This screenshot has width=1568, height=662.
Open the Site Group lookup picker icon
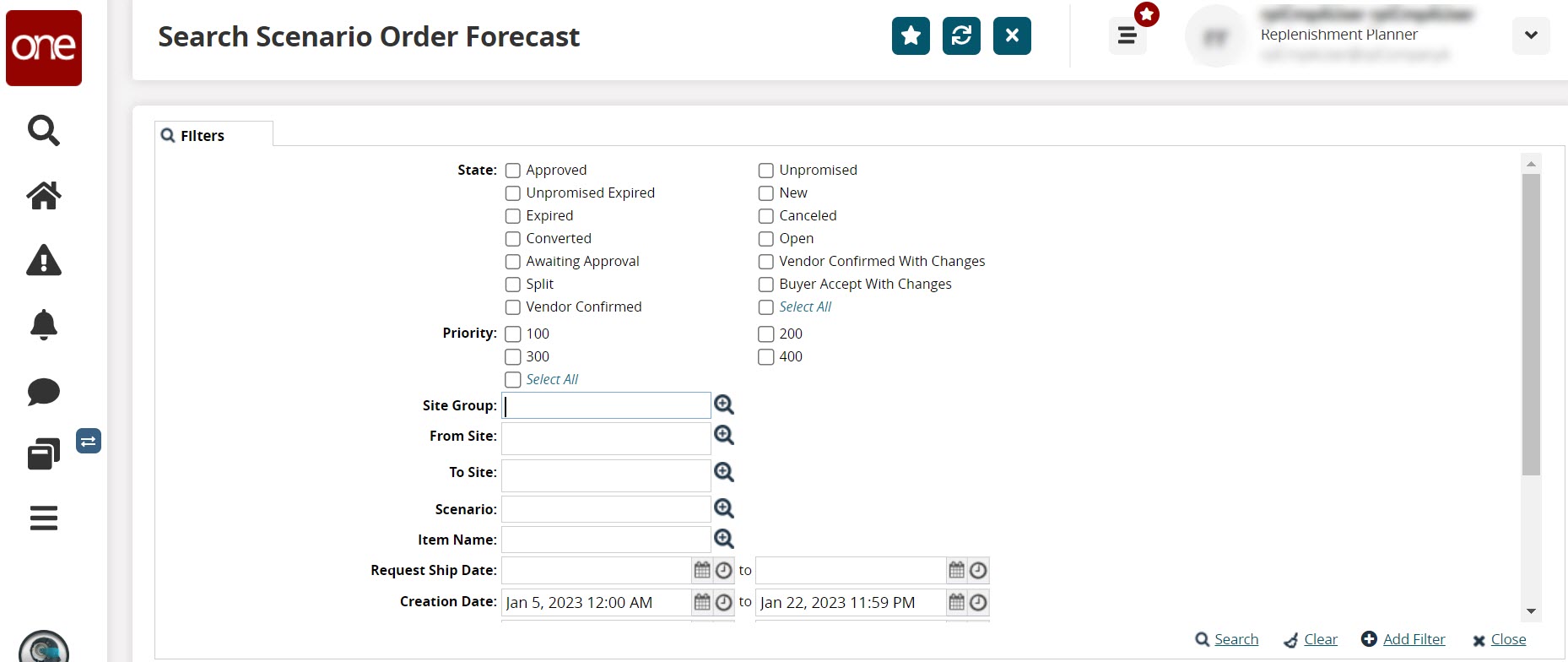[x=724, y=405]
